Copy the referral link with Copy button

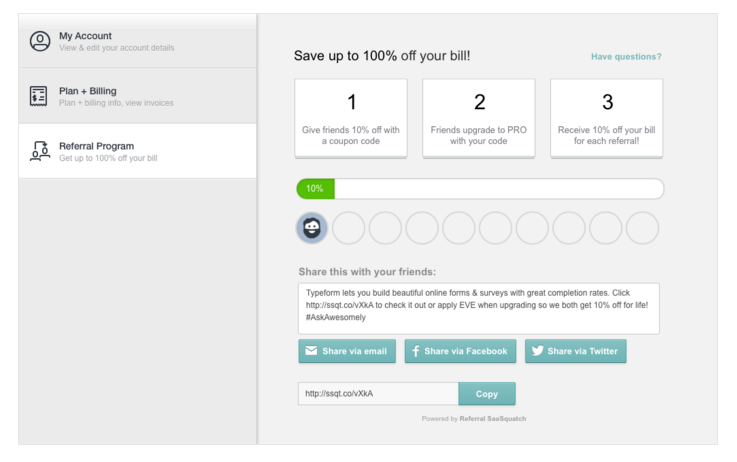[487, 394]
